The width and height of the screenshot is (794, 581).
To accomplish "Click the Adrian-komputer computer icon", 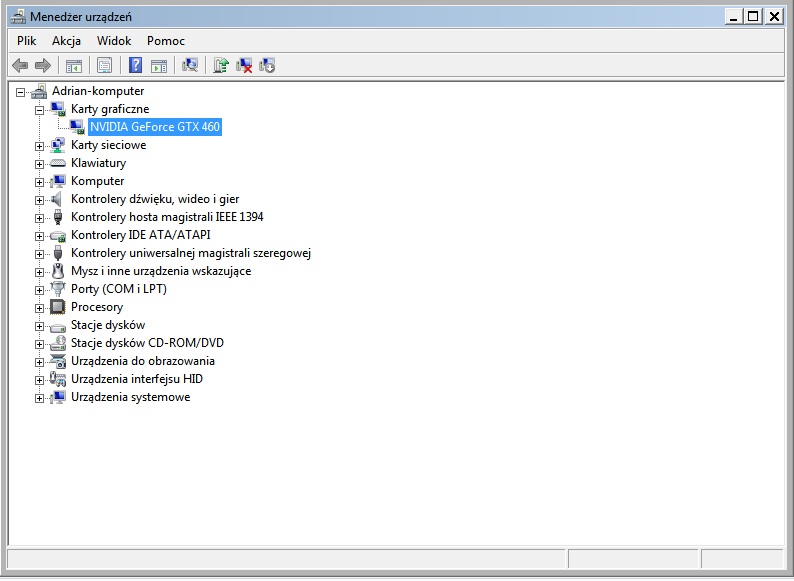I will 39,91.
